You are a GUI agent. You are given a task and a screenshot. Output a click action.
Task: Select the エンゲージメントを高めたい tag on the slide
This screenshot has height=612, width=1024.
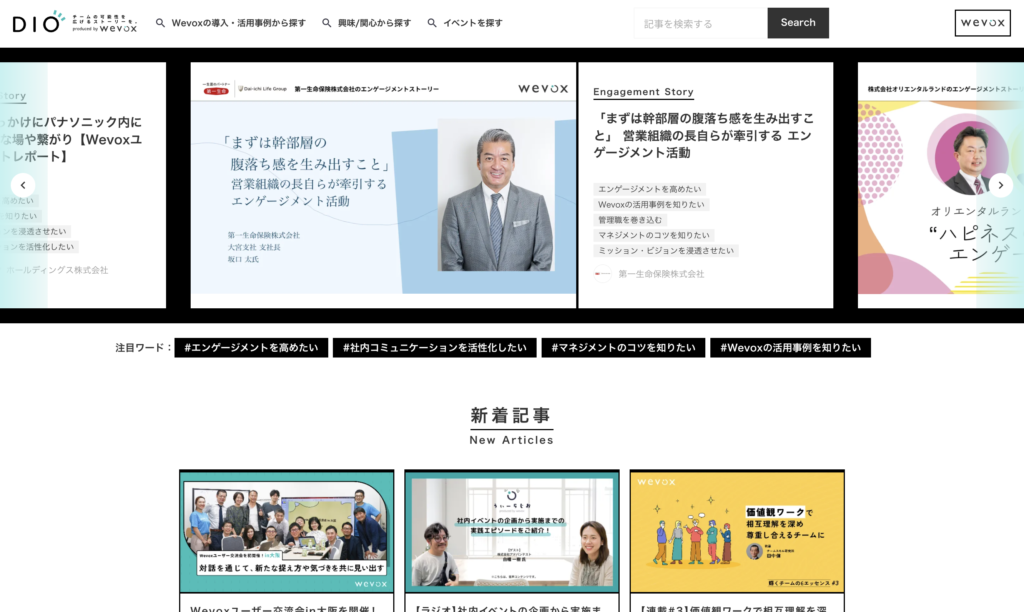[x=650, y=189]
